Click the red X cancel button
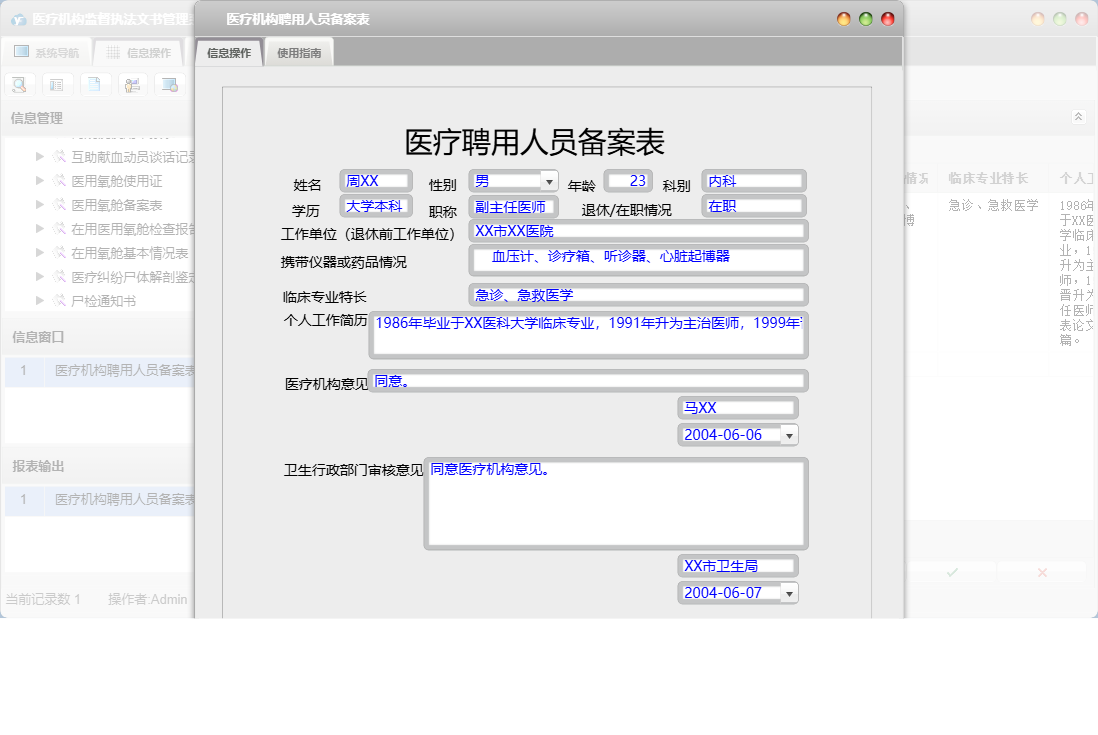This screenshot has width=1098, height=735. (x=1040, y=571)
